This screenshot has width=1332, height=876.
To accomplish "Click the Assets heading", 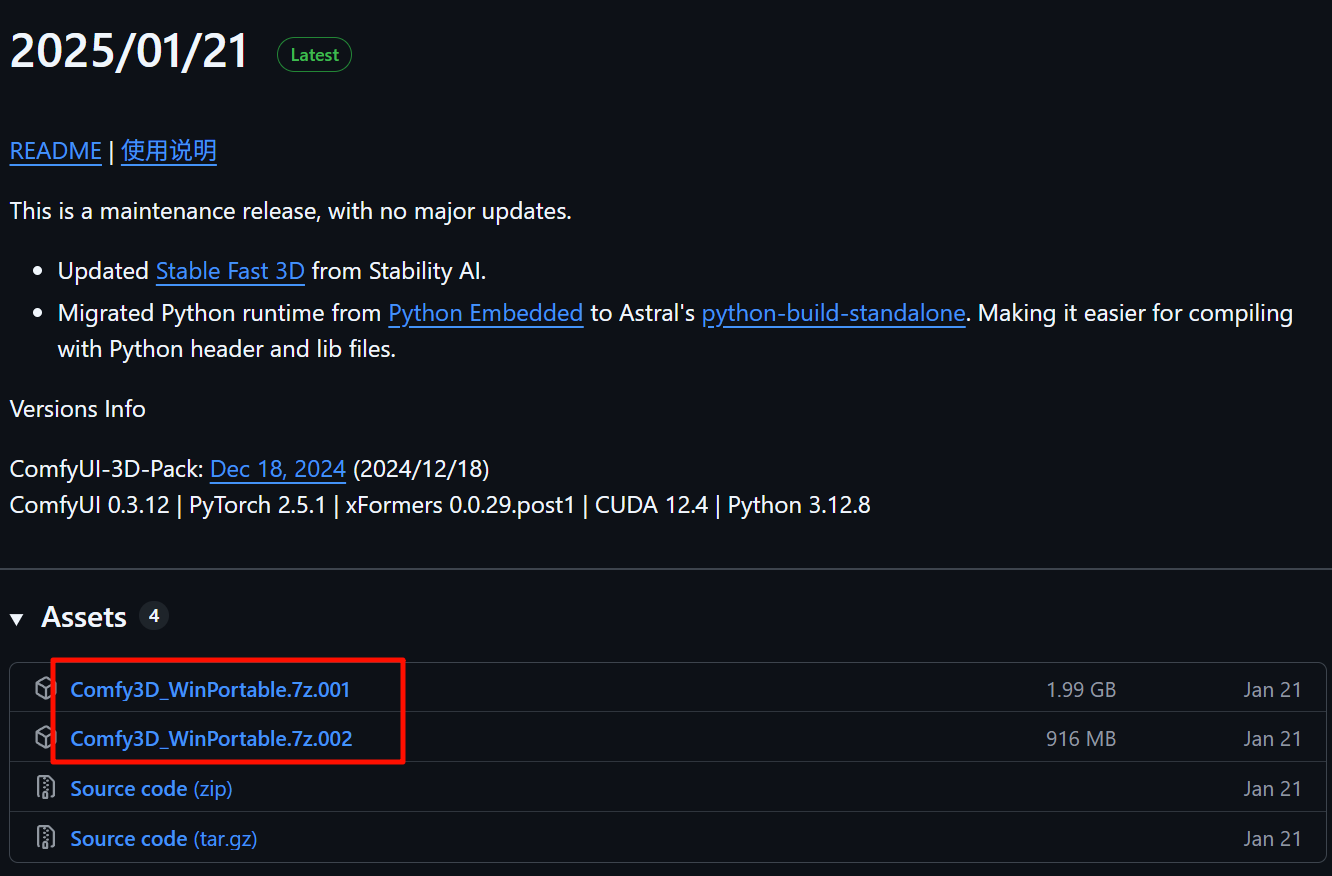I will click(84, 618).
